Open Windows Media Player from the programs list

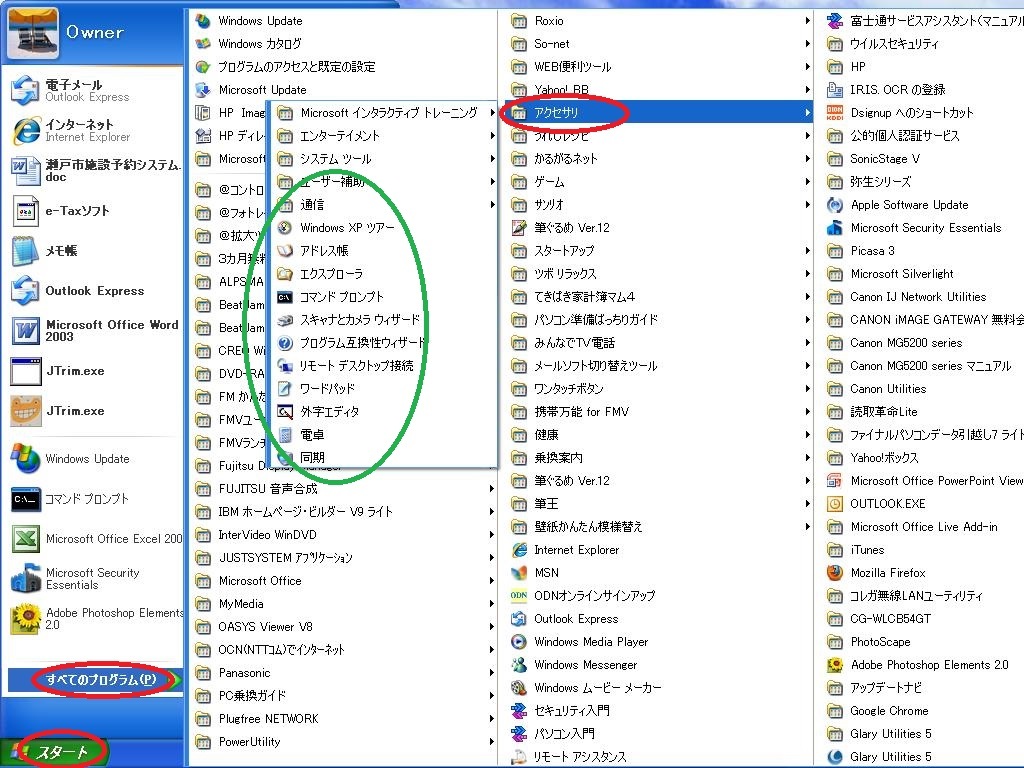[591, 642]
